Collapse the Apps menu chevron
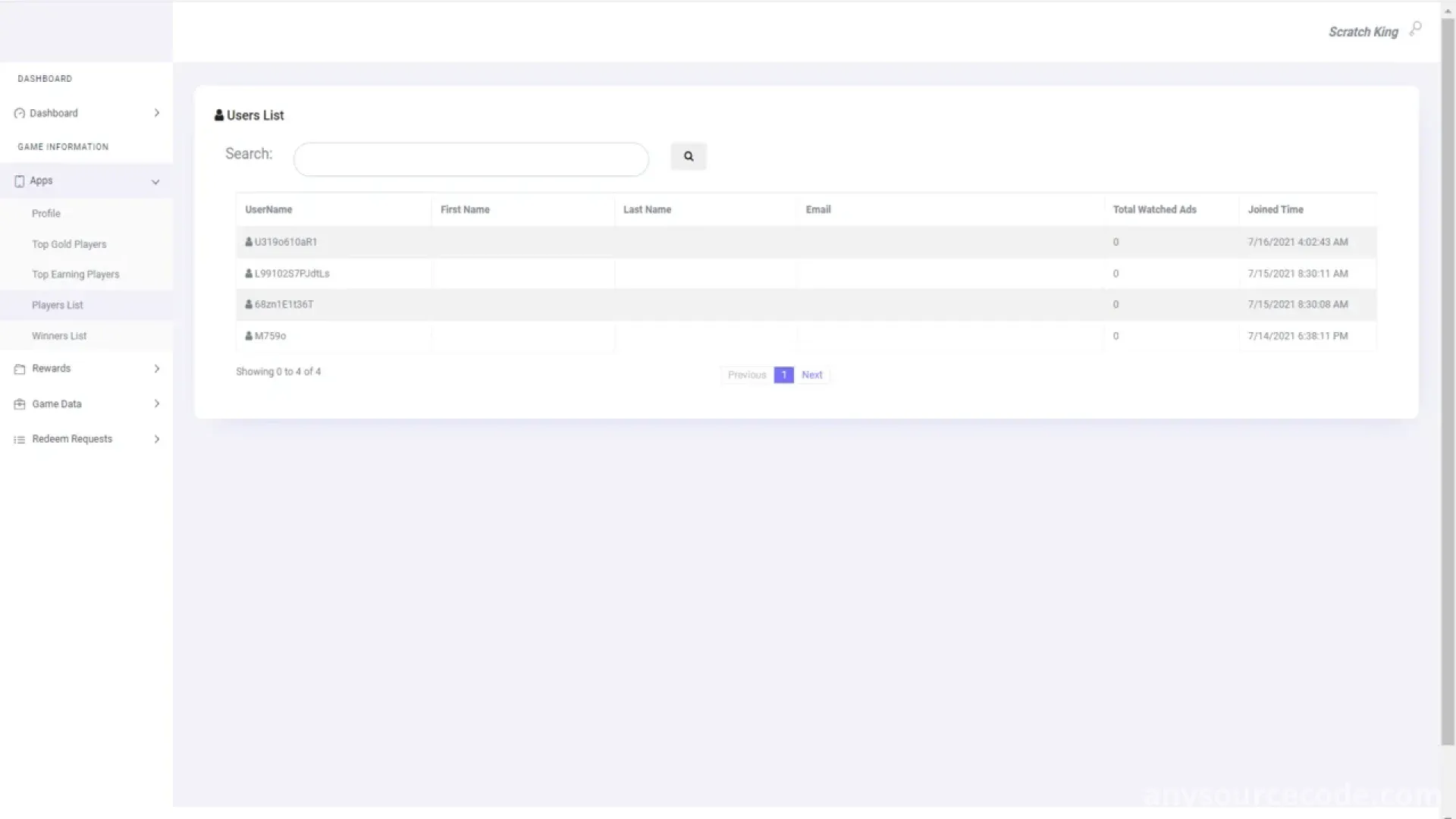Image resolution: width=1456 pixels, height=819 pixels. coord(155,182)
